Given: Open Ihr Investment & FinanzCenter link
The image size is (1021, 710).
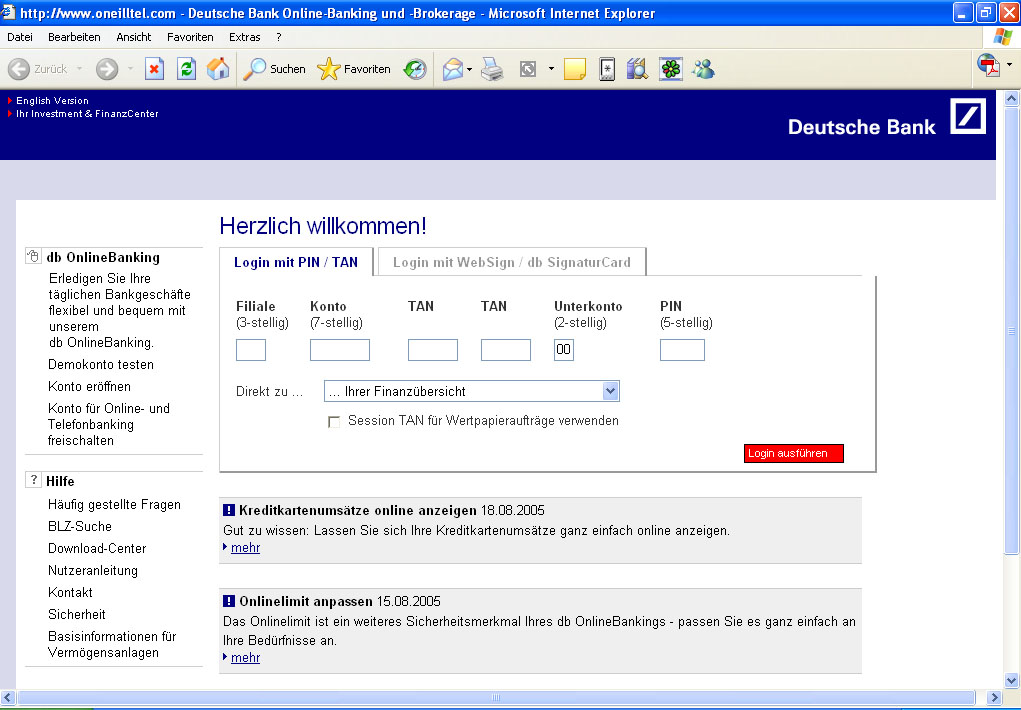Looking at the screenshot, I should [x=87, y=113].
